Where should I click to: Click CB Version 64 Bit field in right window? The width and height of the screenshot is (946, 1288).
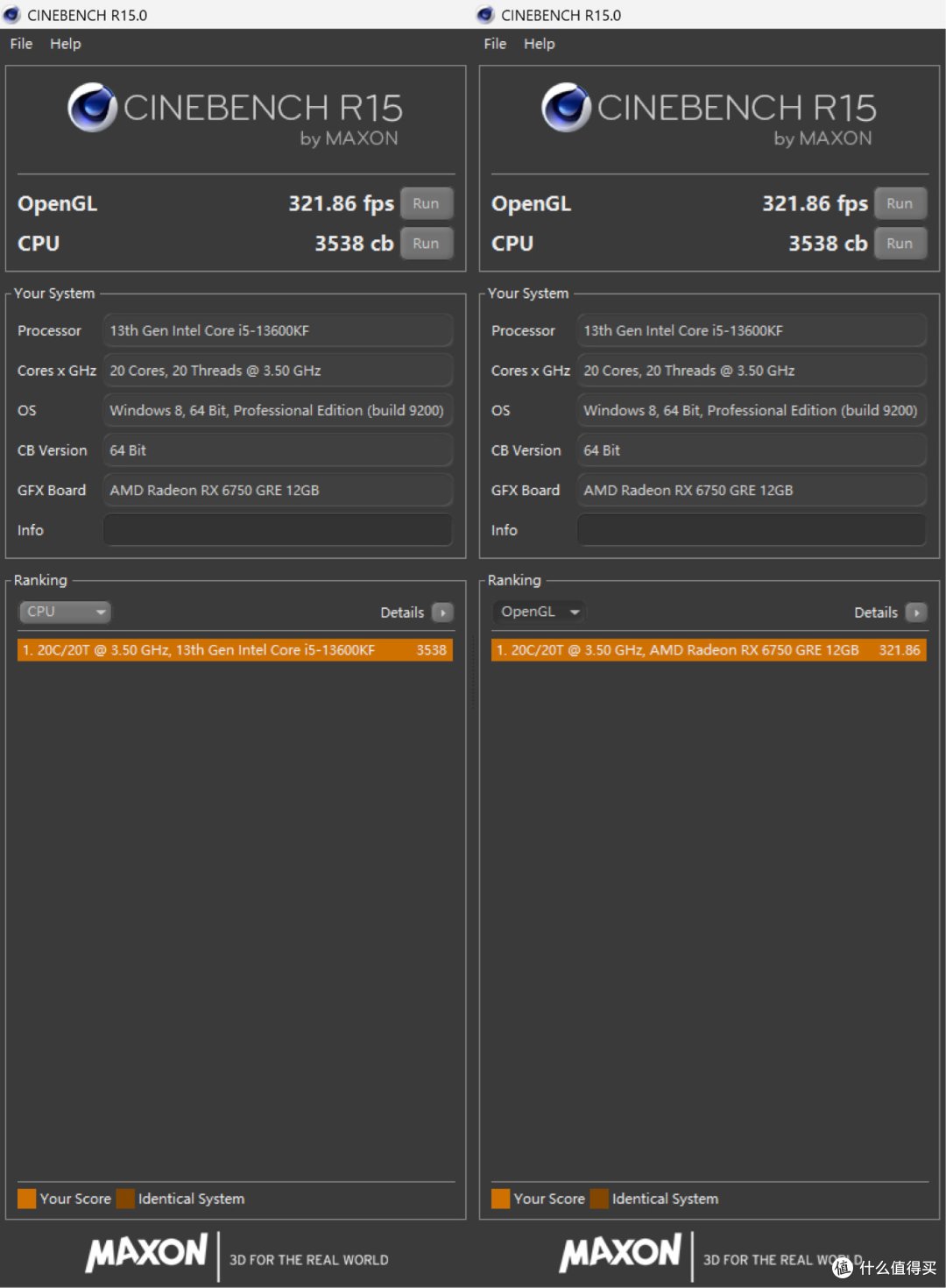click(x=752, y=450)
